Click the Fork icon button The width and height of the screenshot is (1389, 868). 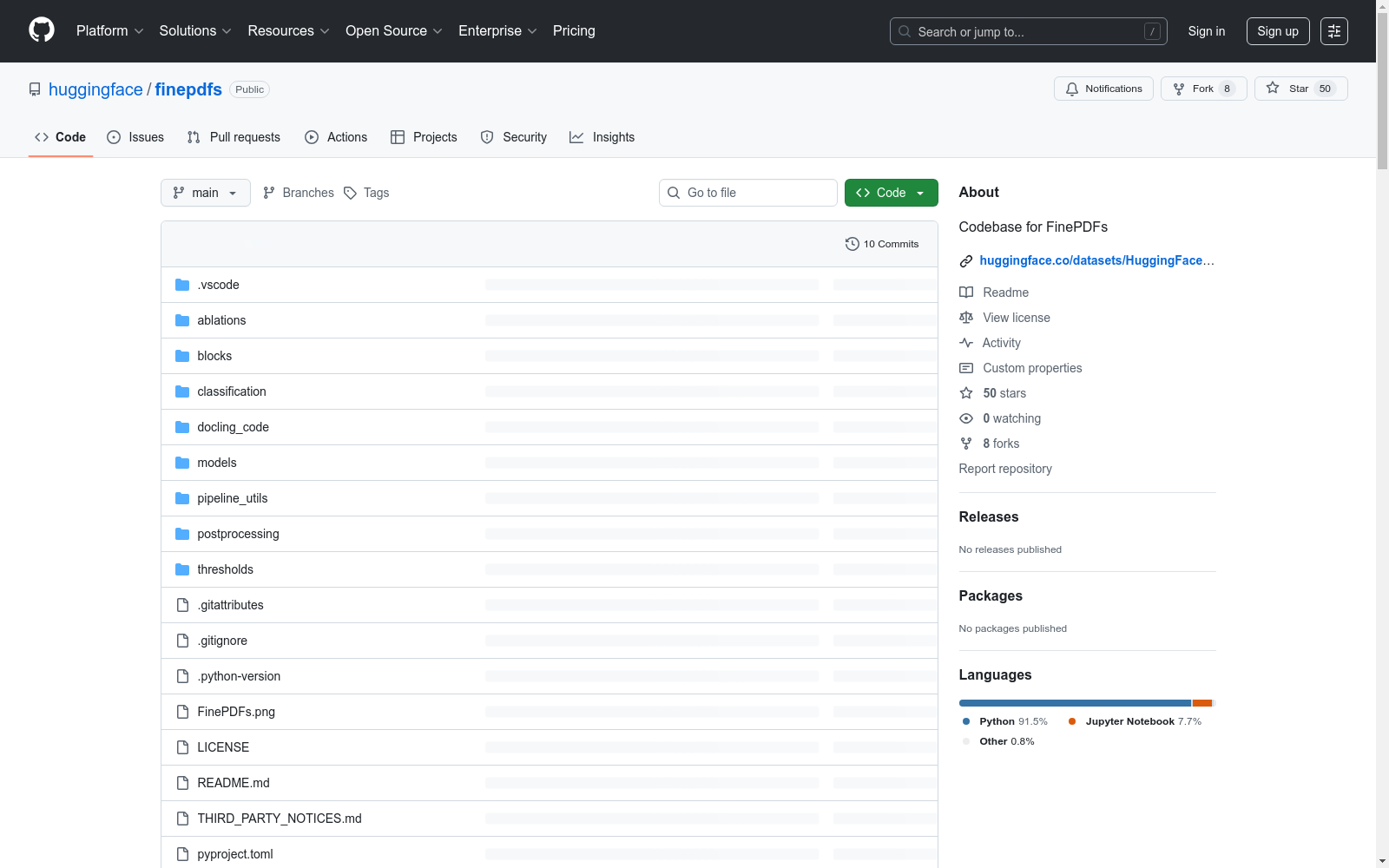[x=1178, y=89]
